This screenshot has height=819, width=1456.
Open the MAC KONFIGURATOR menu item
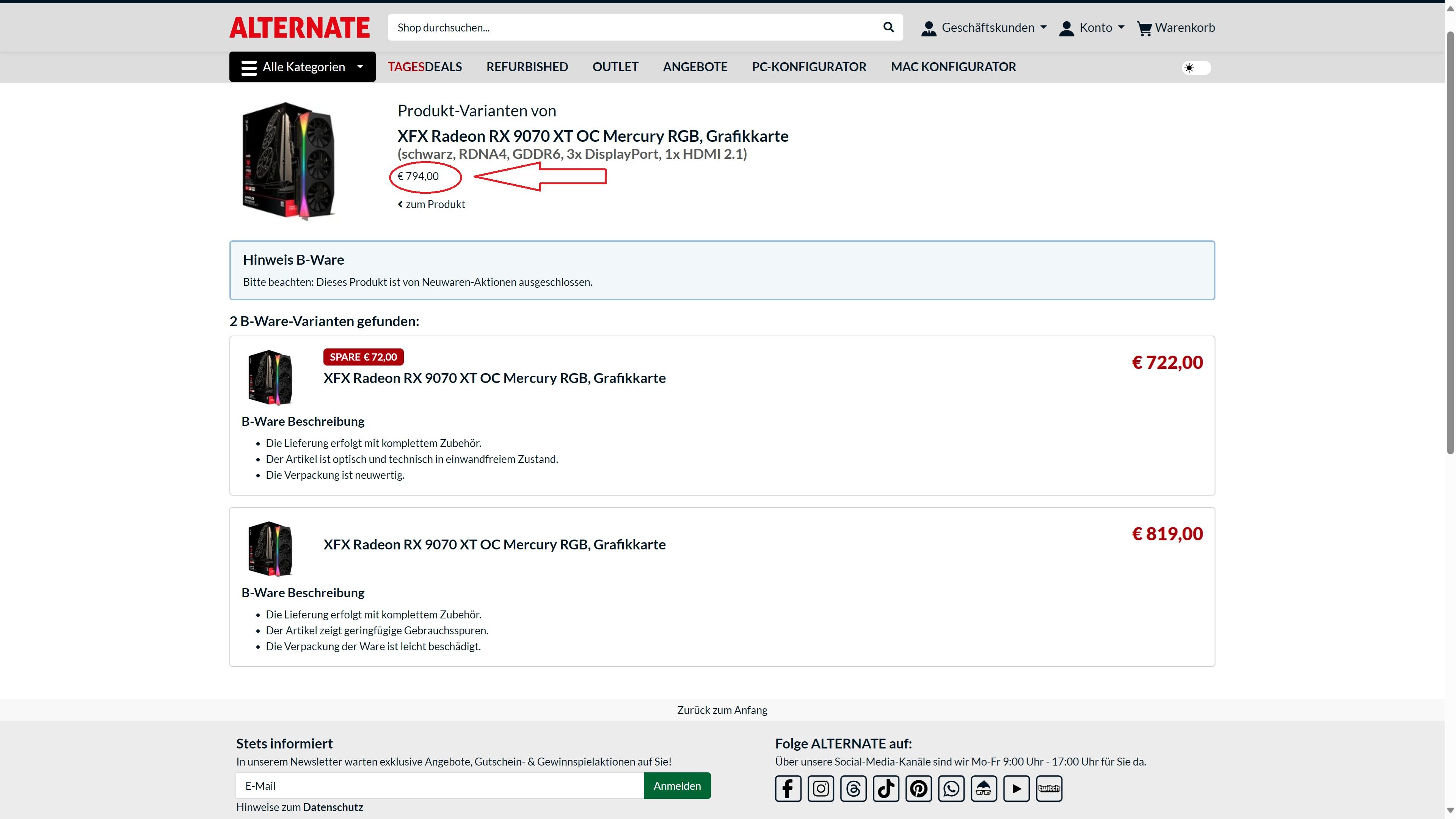953,67
